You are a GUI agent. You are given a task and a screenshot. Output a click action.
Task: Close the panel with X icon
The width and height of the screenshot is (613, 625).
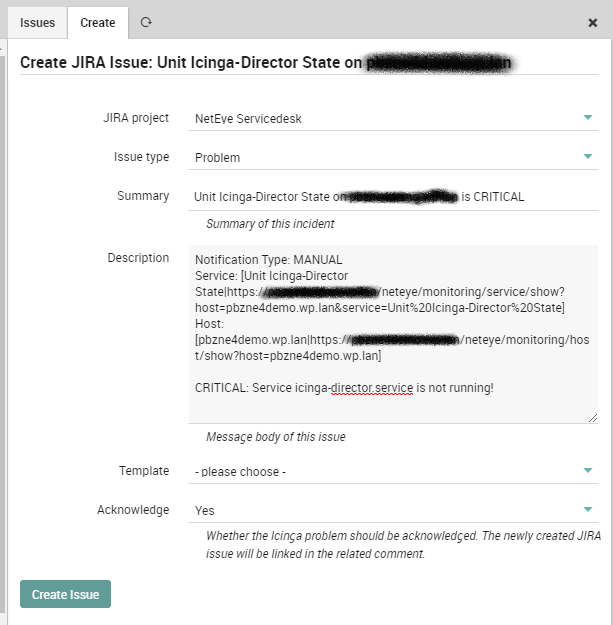(x=593, y=23)
